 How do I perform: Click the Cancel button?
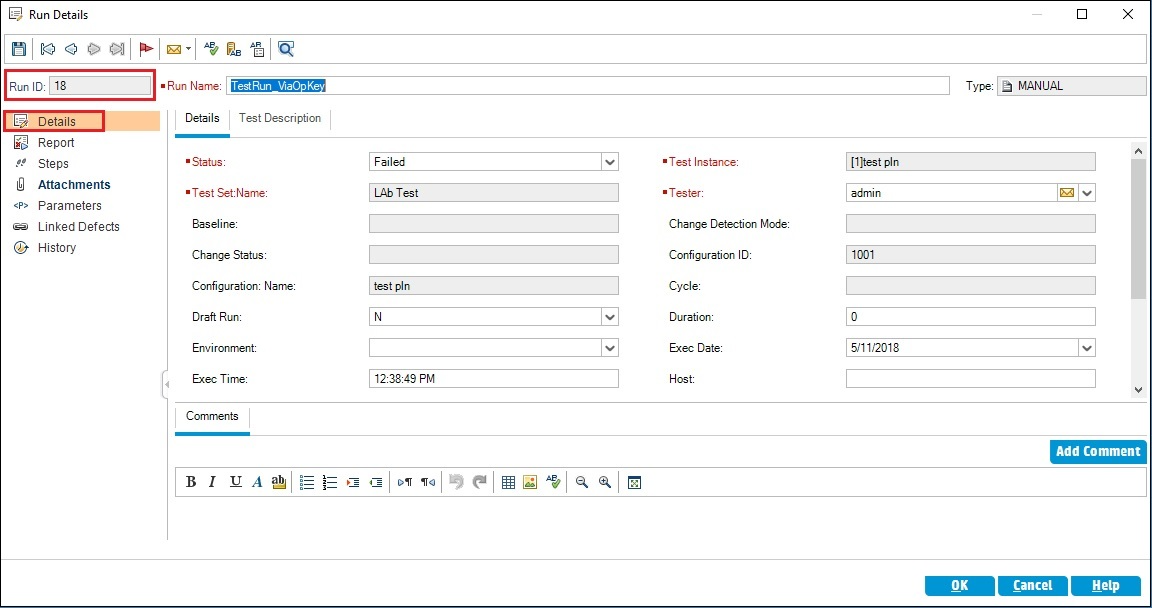[x=1032, y=586]
